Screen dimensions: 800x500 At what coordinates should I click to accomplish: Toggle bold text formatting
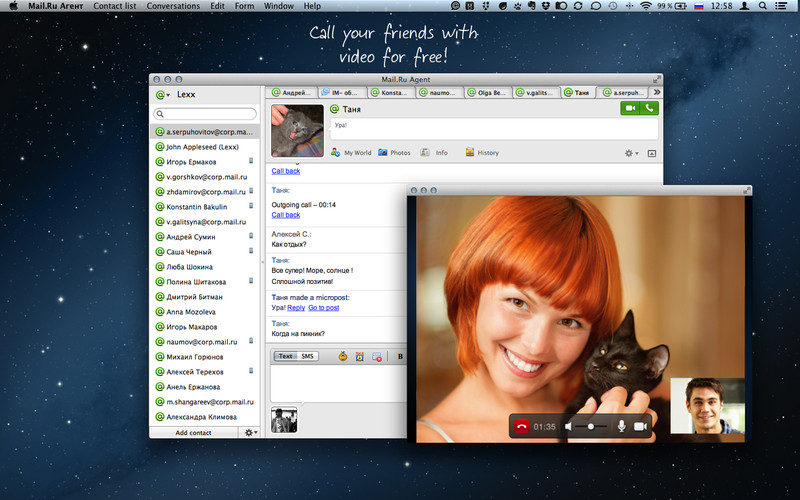click(400, 357)
